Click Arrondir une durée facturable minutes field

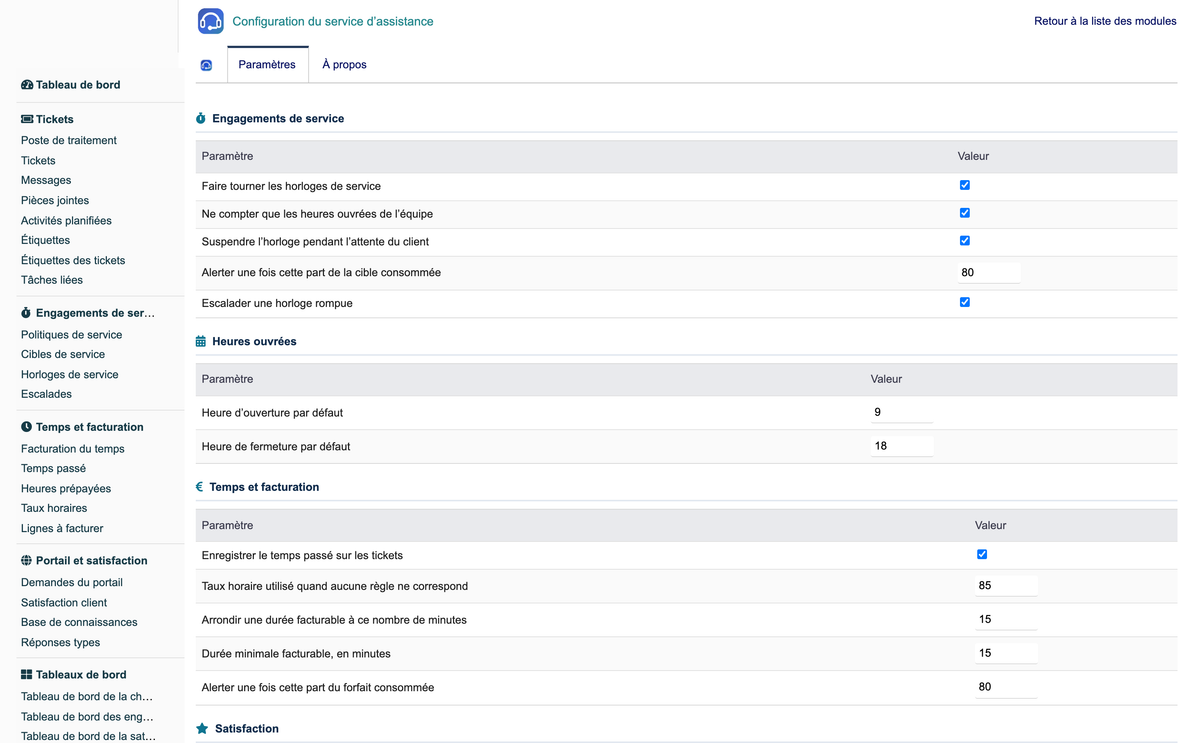[x=1006, y=620]
